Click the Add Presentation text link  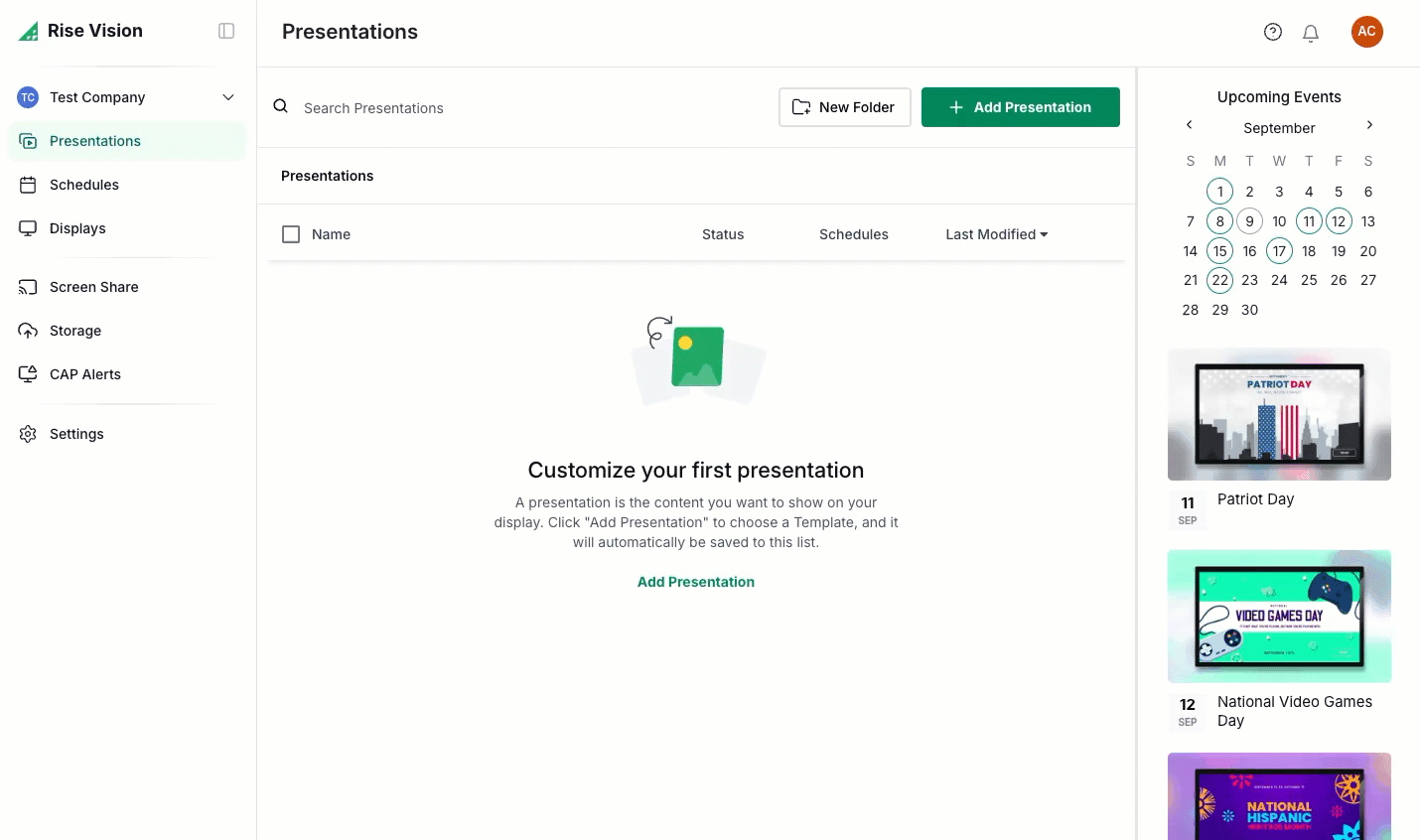click(695, 582)
